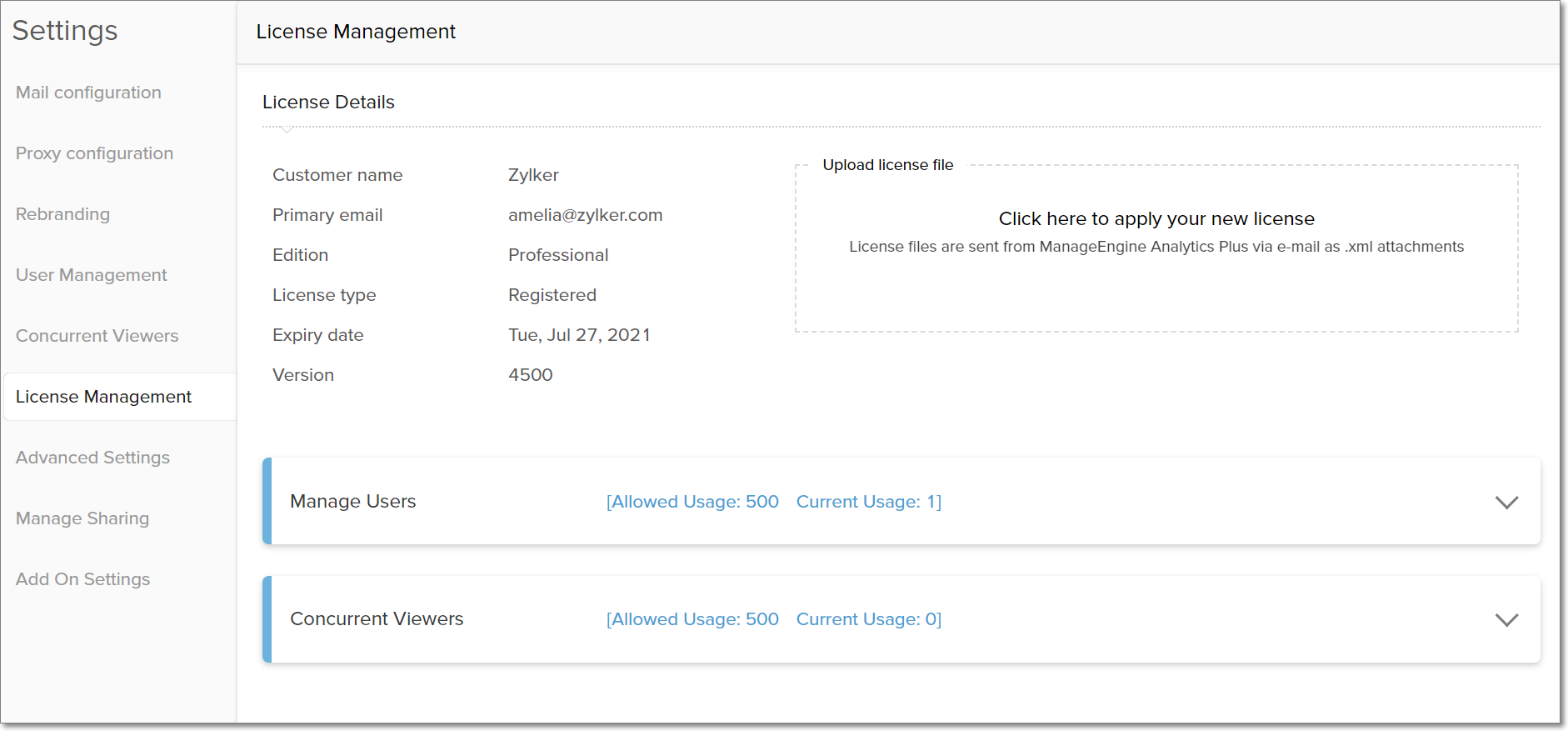1568x731 pixels.
Task: Go to the Rebranding section
Action: point(62,214)
